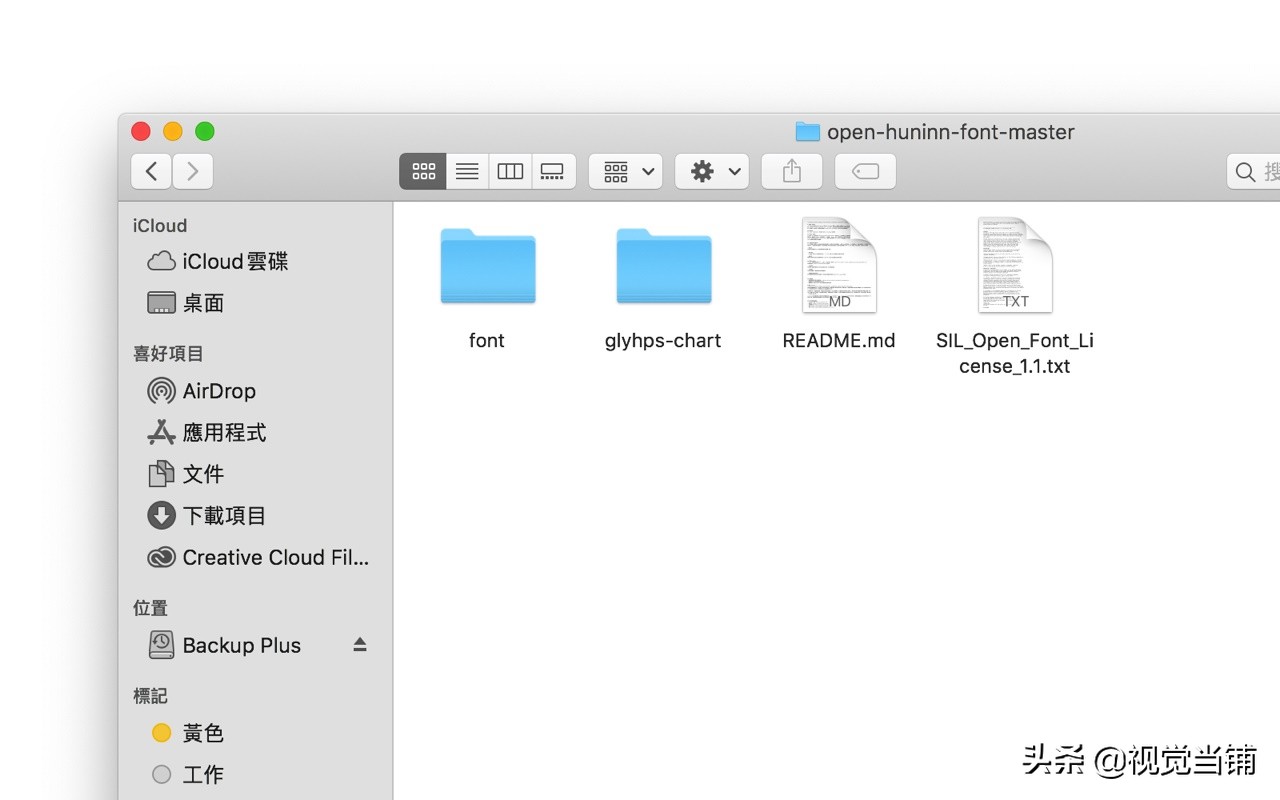This screenshot has width=1280, height=800.
Task: Open the 下載項目 sidebar item
Action: (224, 515)
